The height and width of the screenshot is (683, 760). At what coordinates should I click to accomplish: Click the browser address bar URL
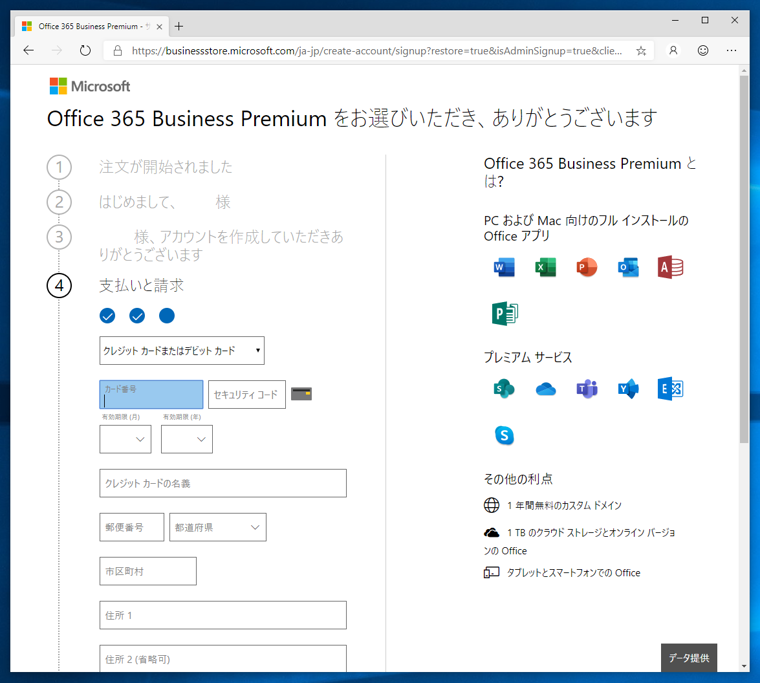click(377, 51)
